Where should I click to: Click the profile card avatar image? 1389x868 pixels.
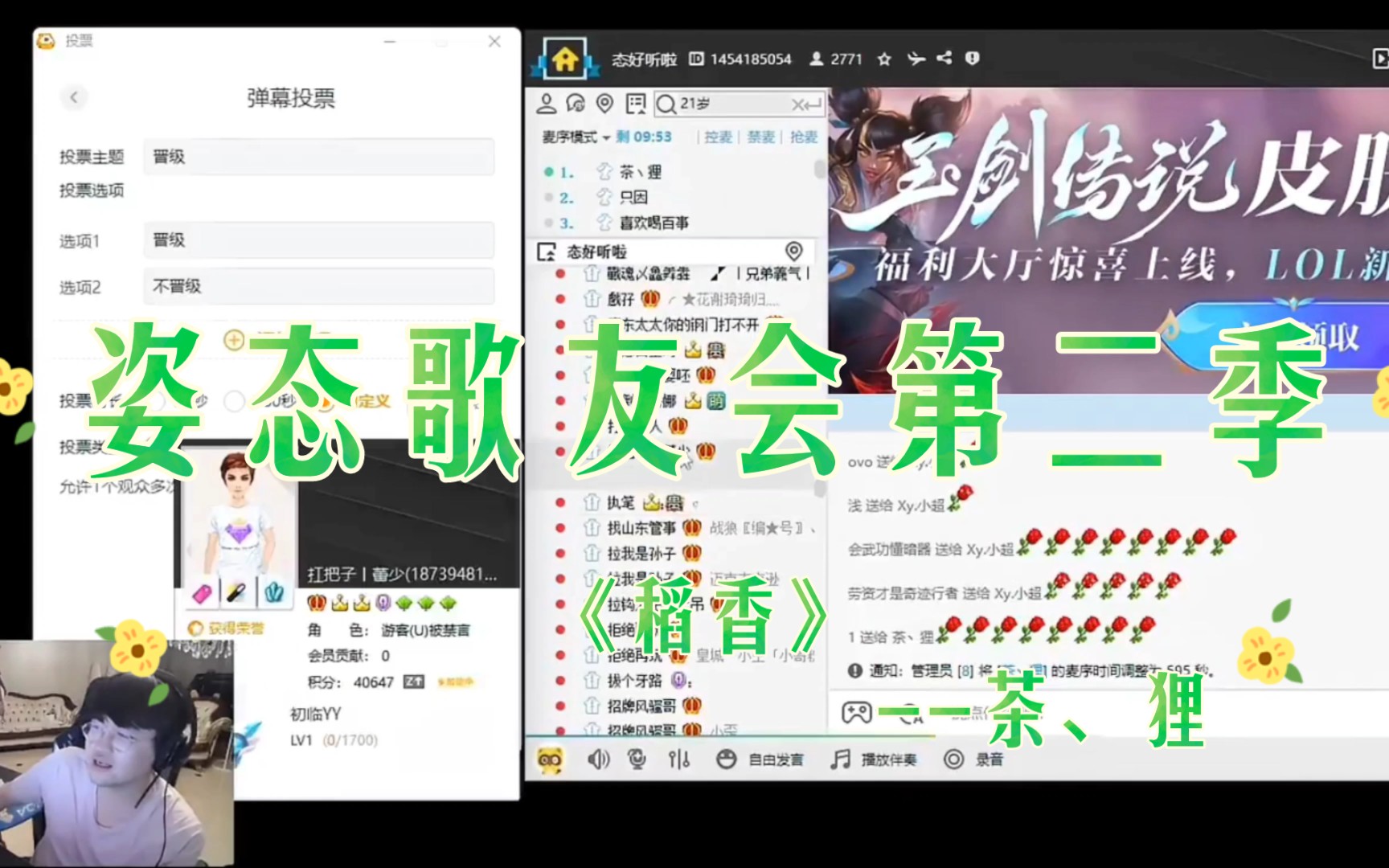pyautogui.click(x=239, y=514)
